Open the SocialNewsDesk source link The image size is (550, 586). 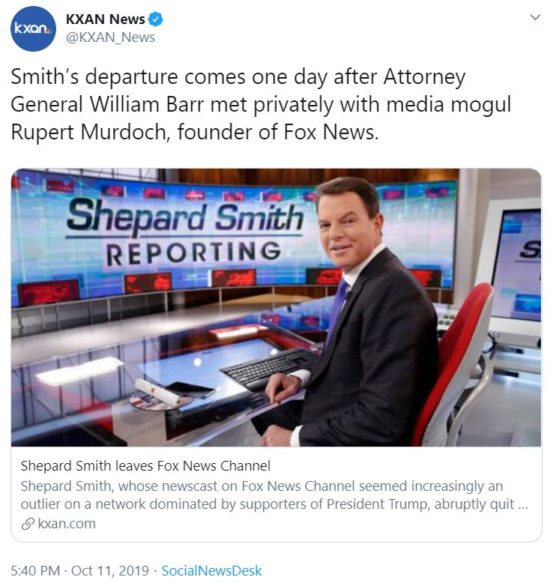tap(211, 571)
